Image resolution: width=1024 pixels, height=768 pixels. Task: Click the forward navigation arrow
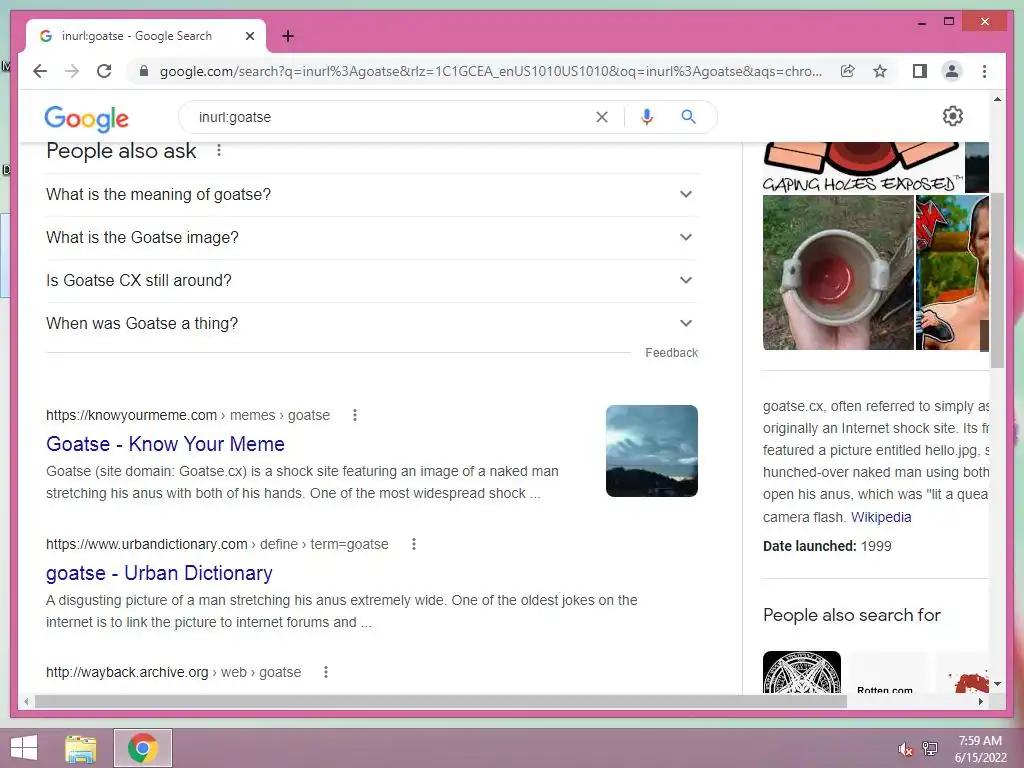click(72, 71)
